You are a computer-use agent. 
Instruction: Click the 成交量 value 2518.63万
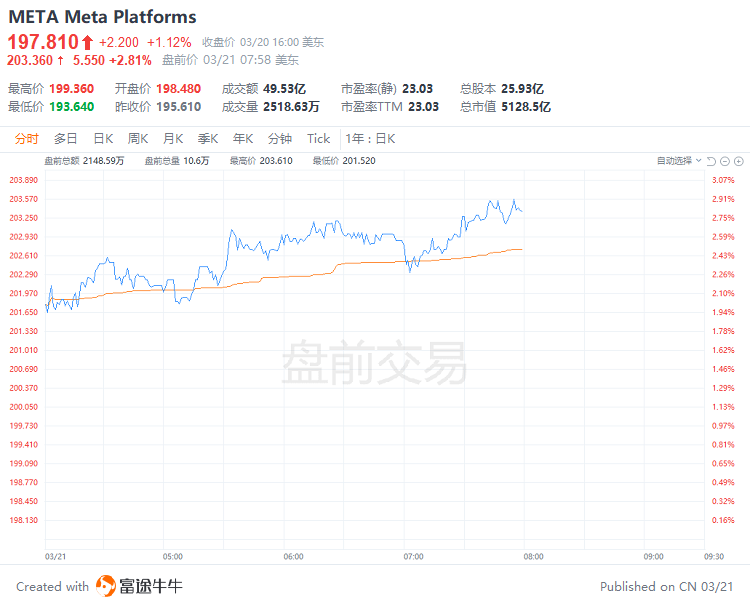291,106
